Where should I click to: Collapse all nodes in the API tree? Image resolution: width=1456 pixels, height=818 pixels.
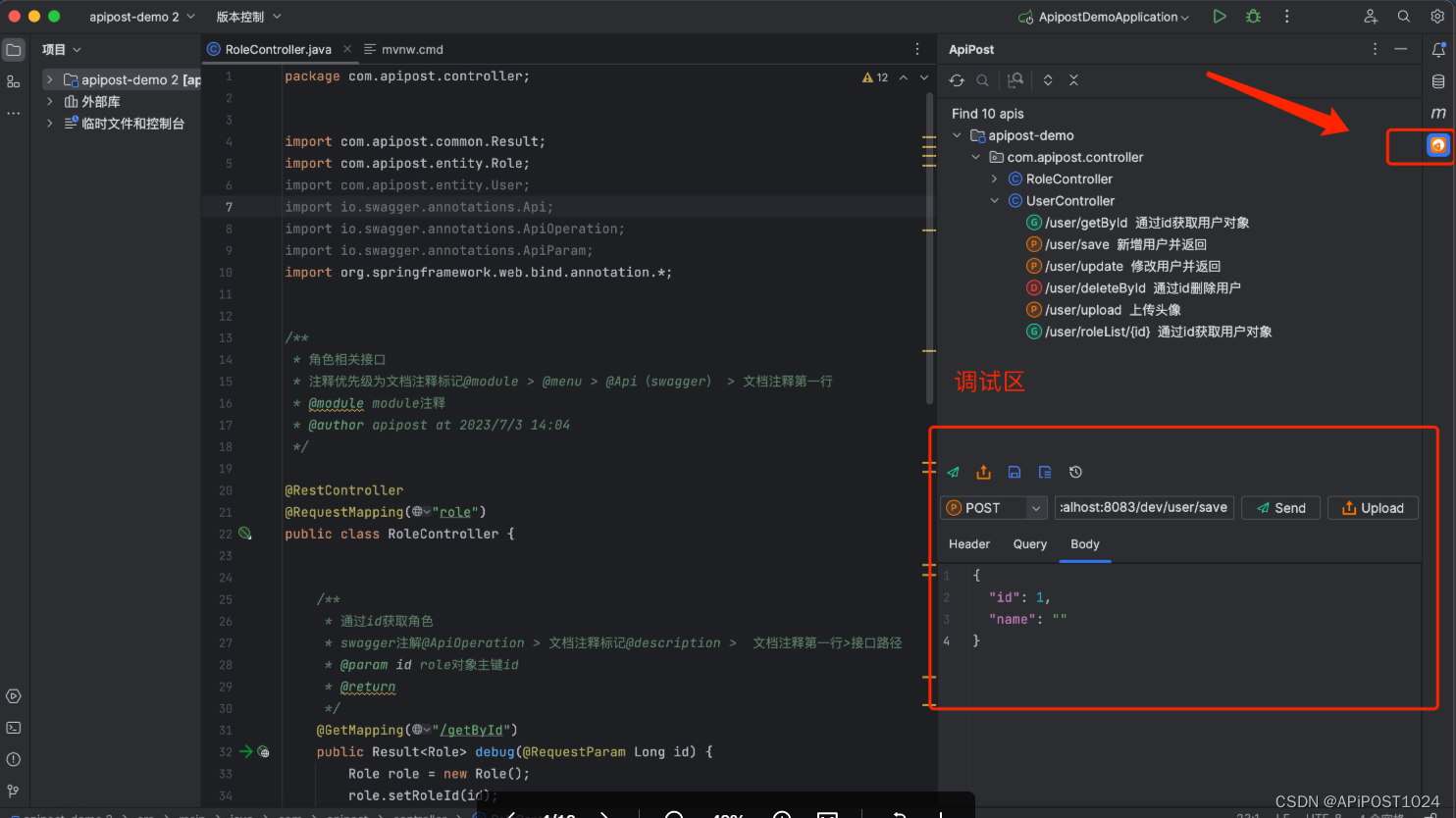1073,79
